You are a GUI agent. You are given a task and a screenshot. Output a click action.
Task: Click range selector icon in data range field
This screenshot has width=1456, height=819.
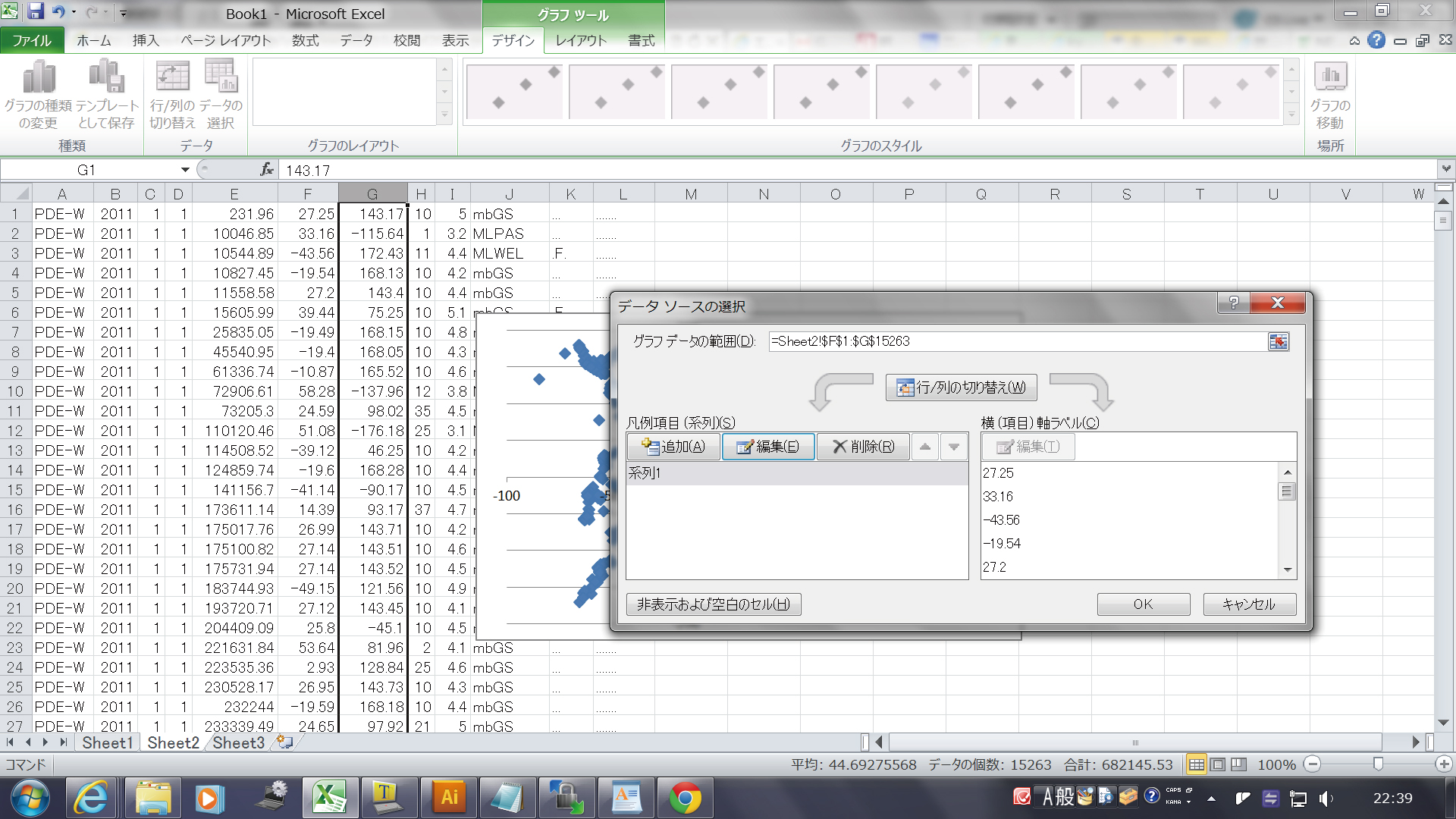1279,341
